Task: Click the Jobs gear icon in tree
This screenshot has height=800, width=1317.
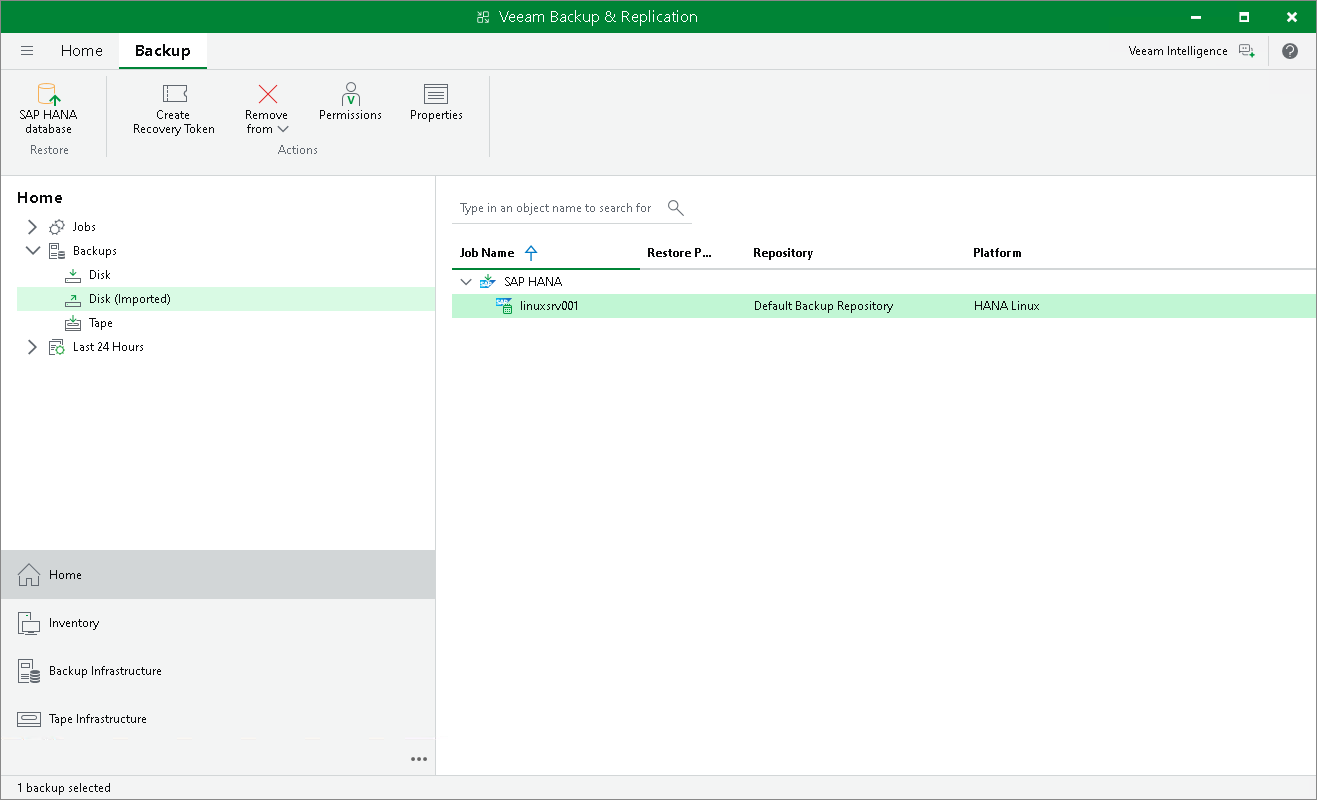Action: 57,227
